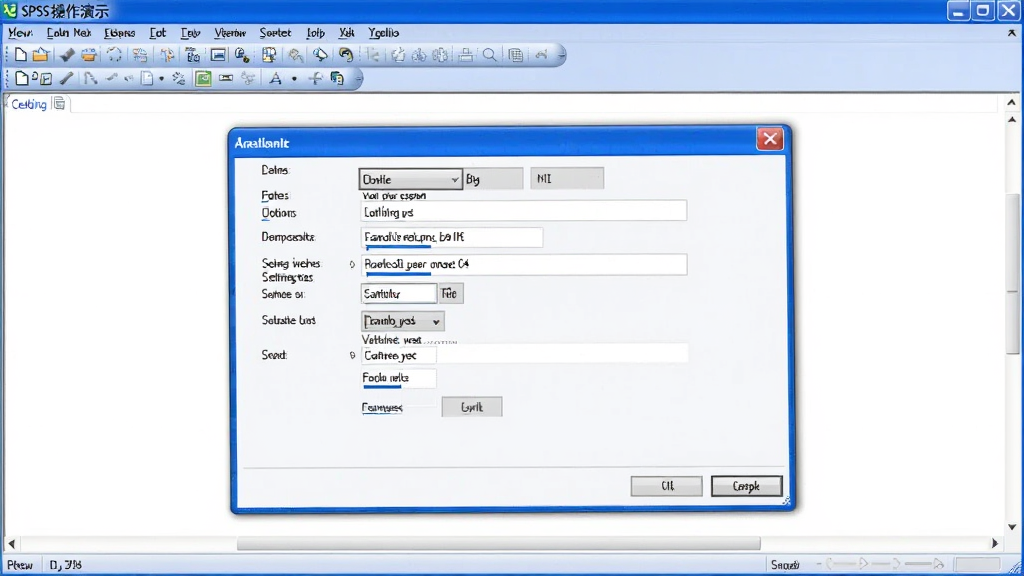Click the Sartiuler input field
Screen dimensions: 1024x576
pyautogui.click(x=398, y=294)
